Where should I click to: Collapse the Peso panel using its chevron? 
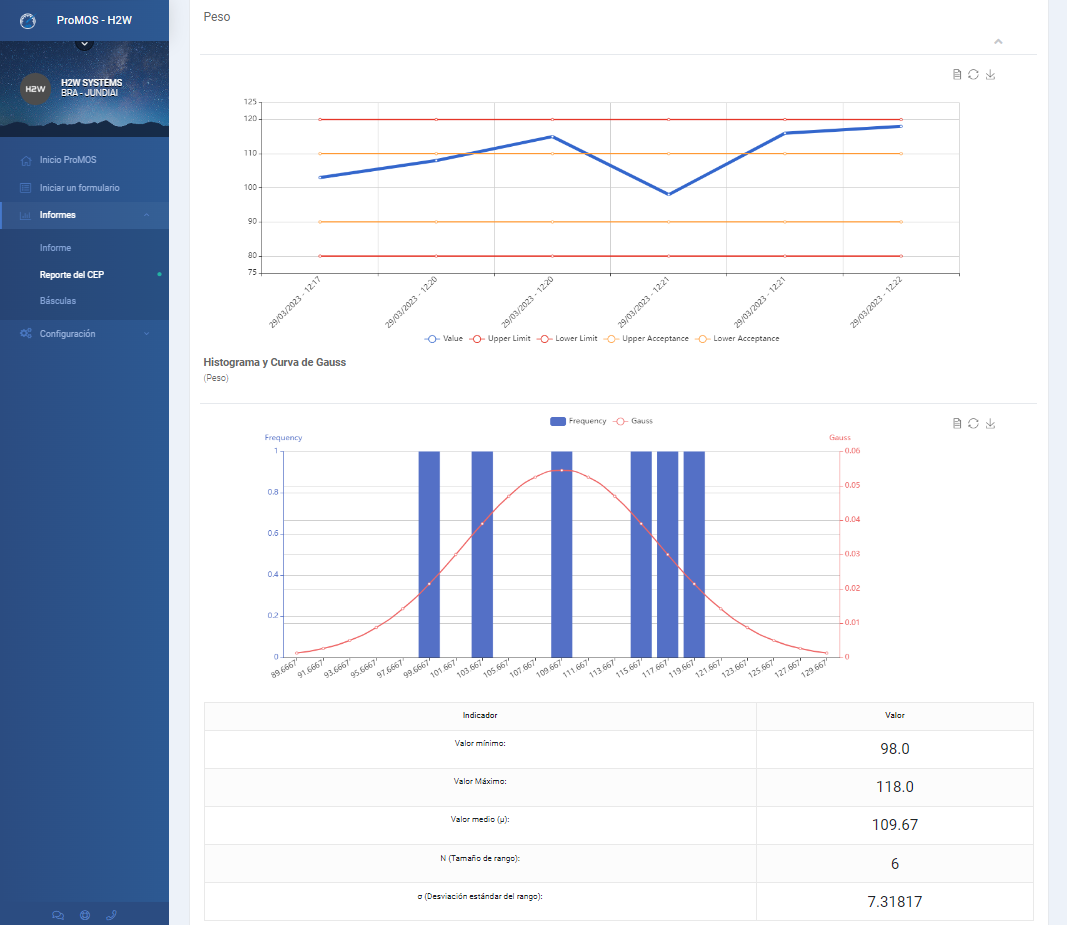(997, 42)
